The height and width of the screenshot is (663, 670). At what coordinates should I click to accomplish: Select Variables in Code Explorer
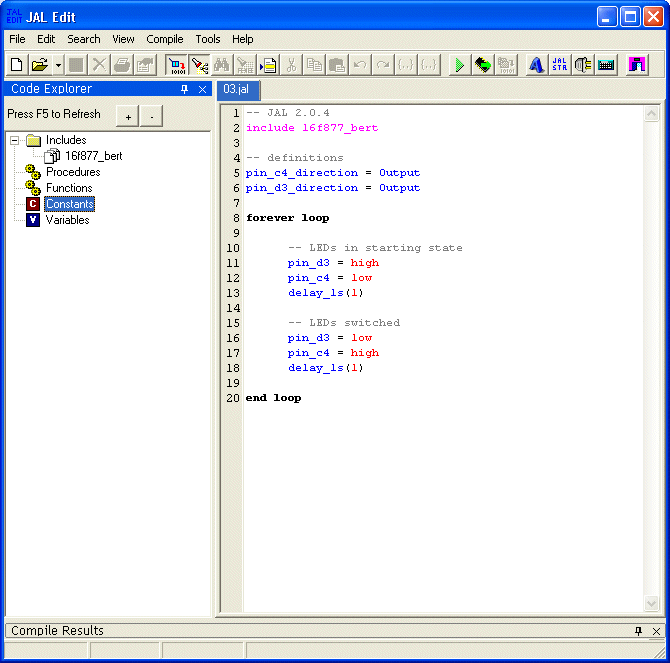pyautogui.click(x=68, y=220)
